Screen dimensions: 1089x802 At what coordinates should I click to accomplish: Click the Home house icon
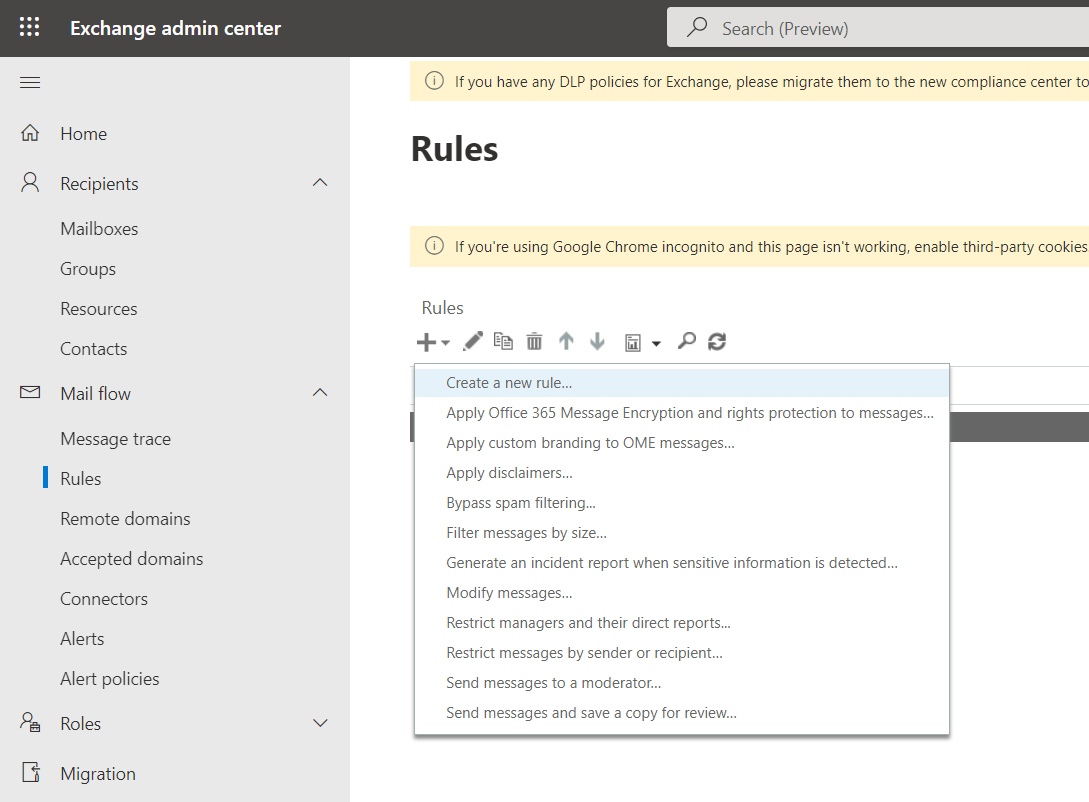point(30,132)
